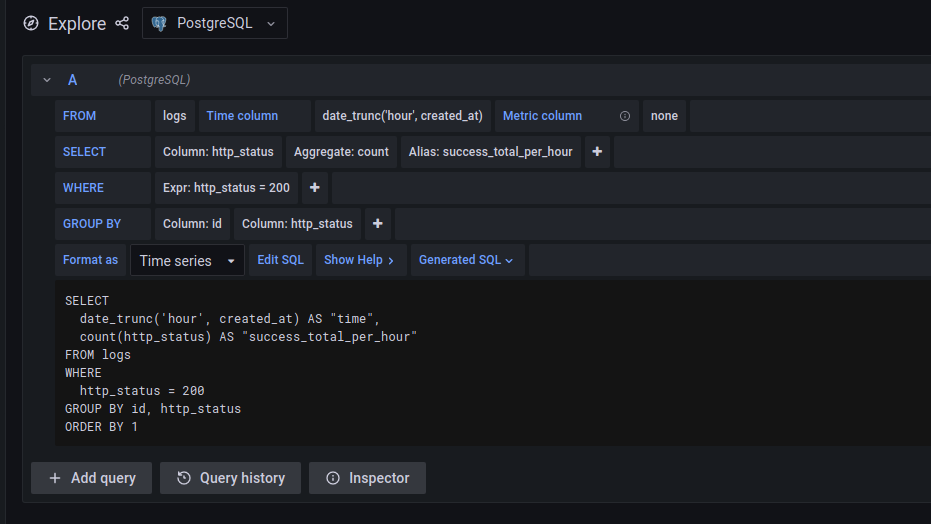Click the PostgreSQL elephant icon
This screenshot has height=524, width=931.
(x=159, y=23)
